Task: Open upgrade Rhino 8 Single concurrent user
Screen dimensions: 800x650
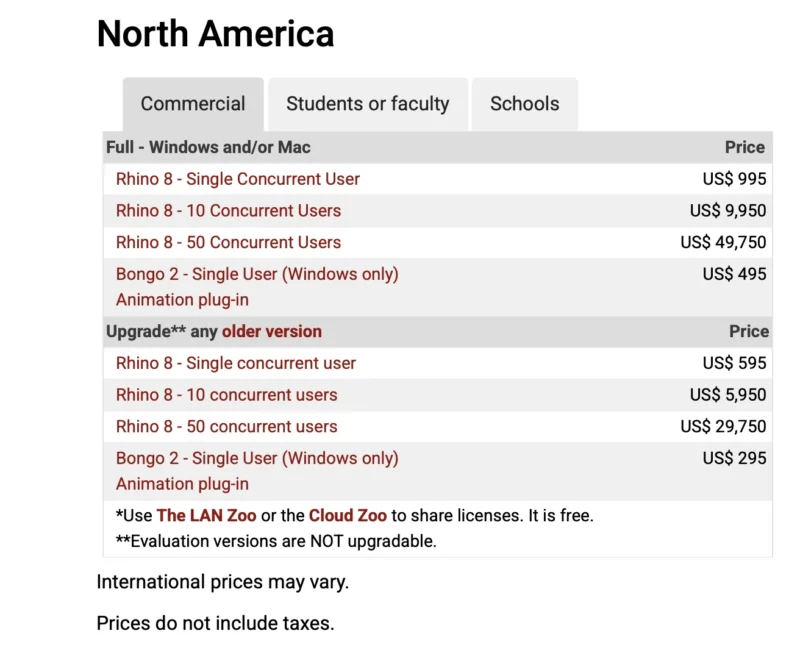Action: coord(235,363)
